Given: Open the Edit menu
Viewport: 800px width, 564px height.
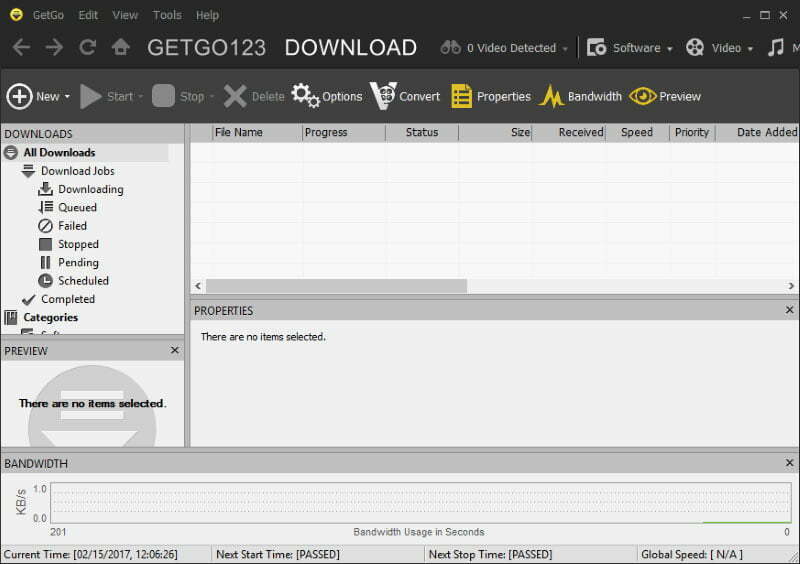Looking at the screenshot, I should click(88, 15).
